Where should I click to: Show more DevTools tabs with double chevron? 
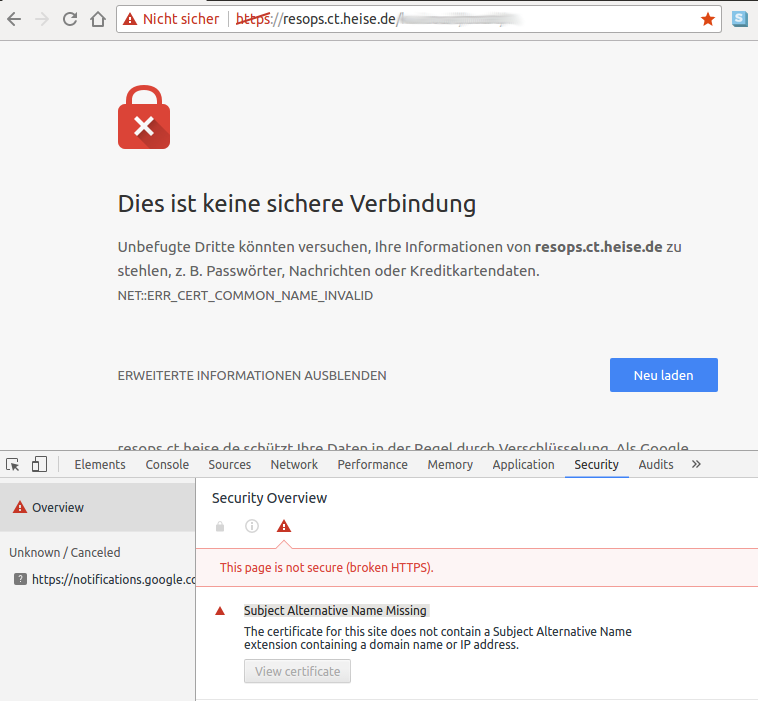click(x=696, y=465)
